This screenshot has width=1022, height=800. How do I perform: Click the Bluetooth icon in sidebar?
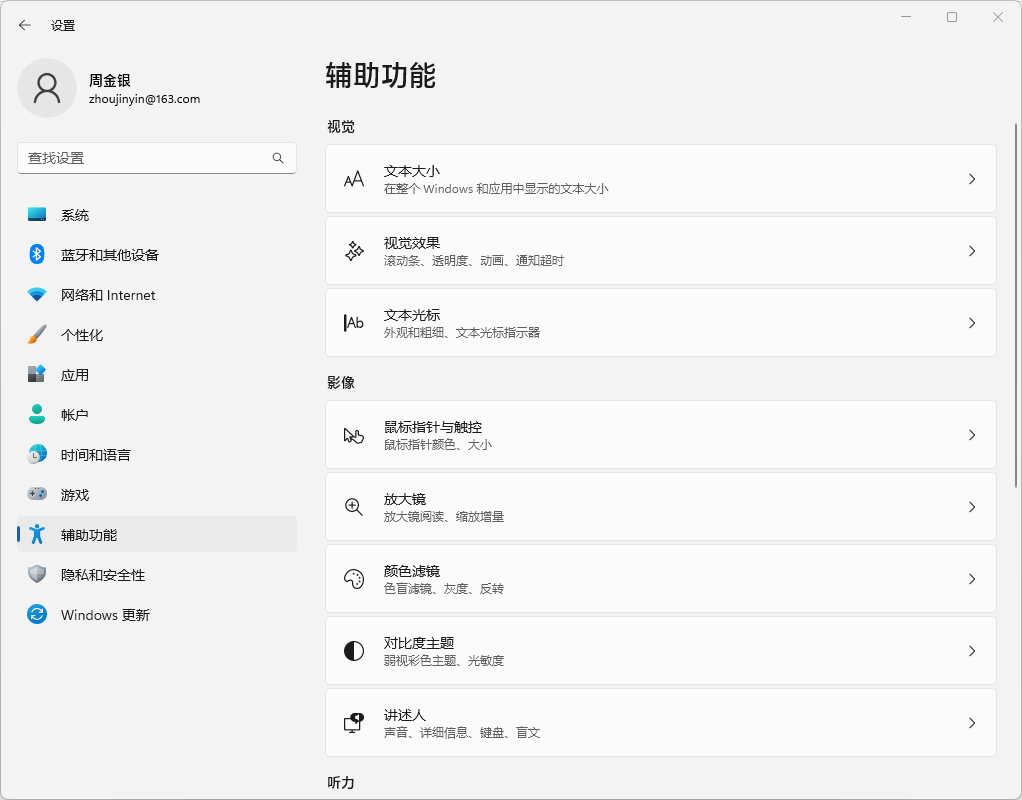[x=37, y=255]
